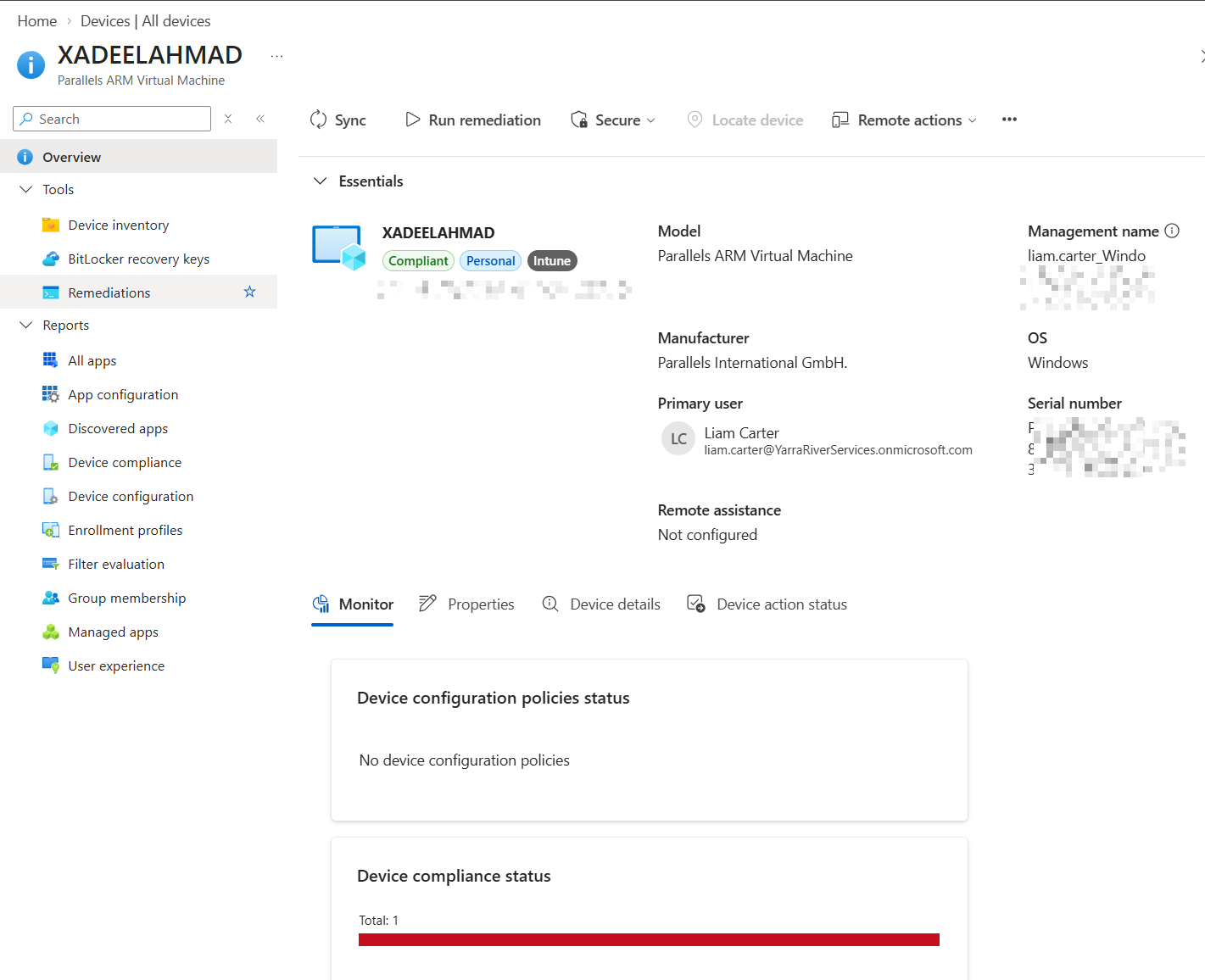
Task: Click the 'Windows' OS value
Action: tap(1057, 363)
